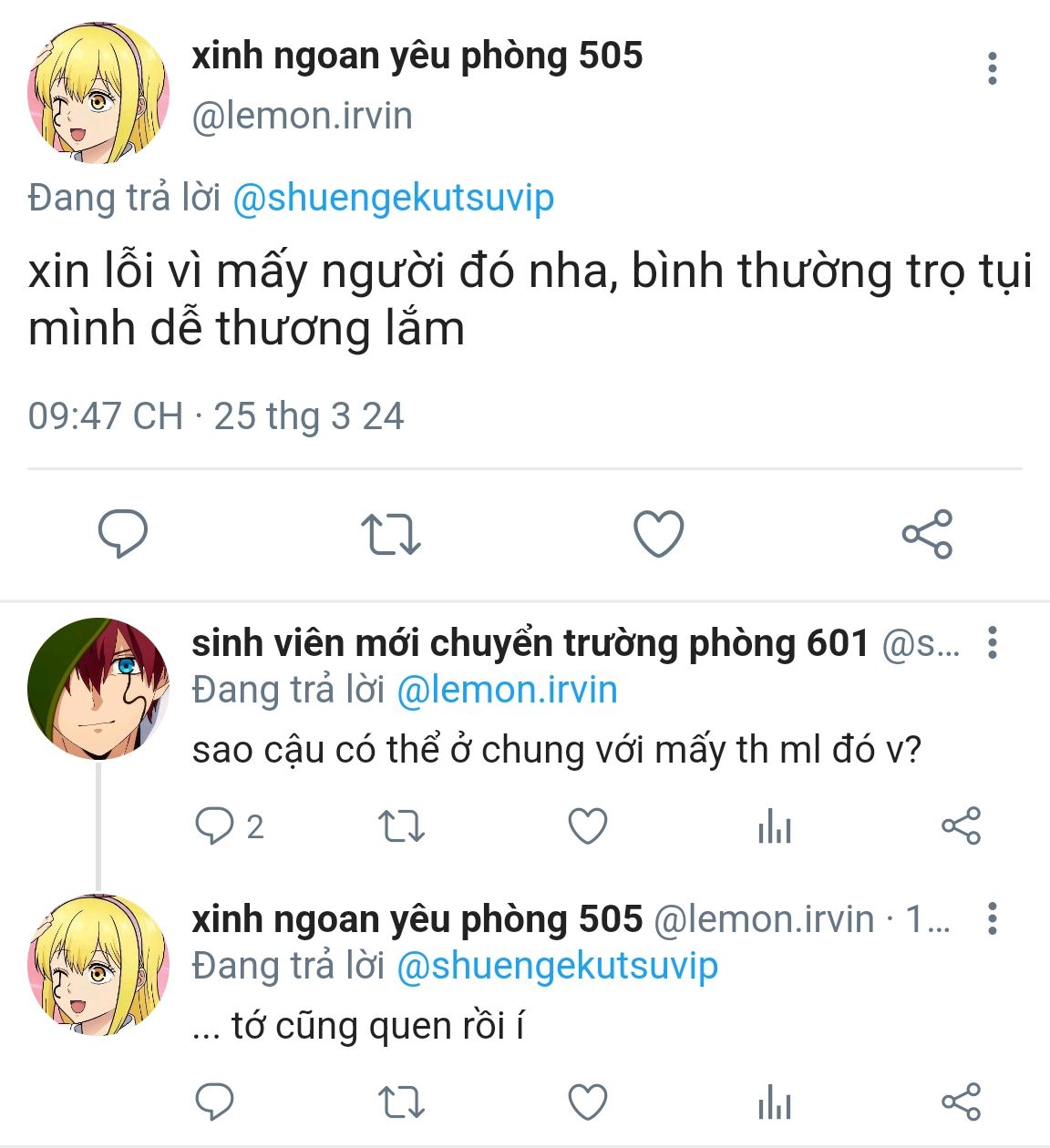View analytics of phòng 601 reply

(775, 826)
